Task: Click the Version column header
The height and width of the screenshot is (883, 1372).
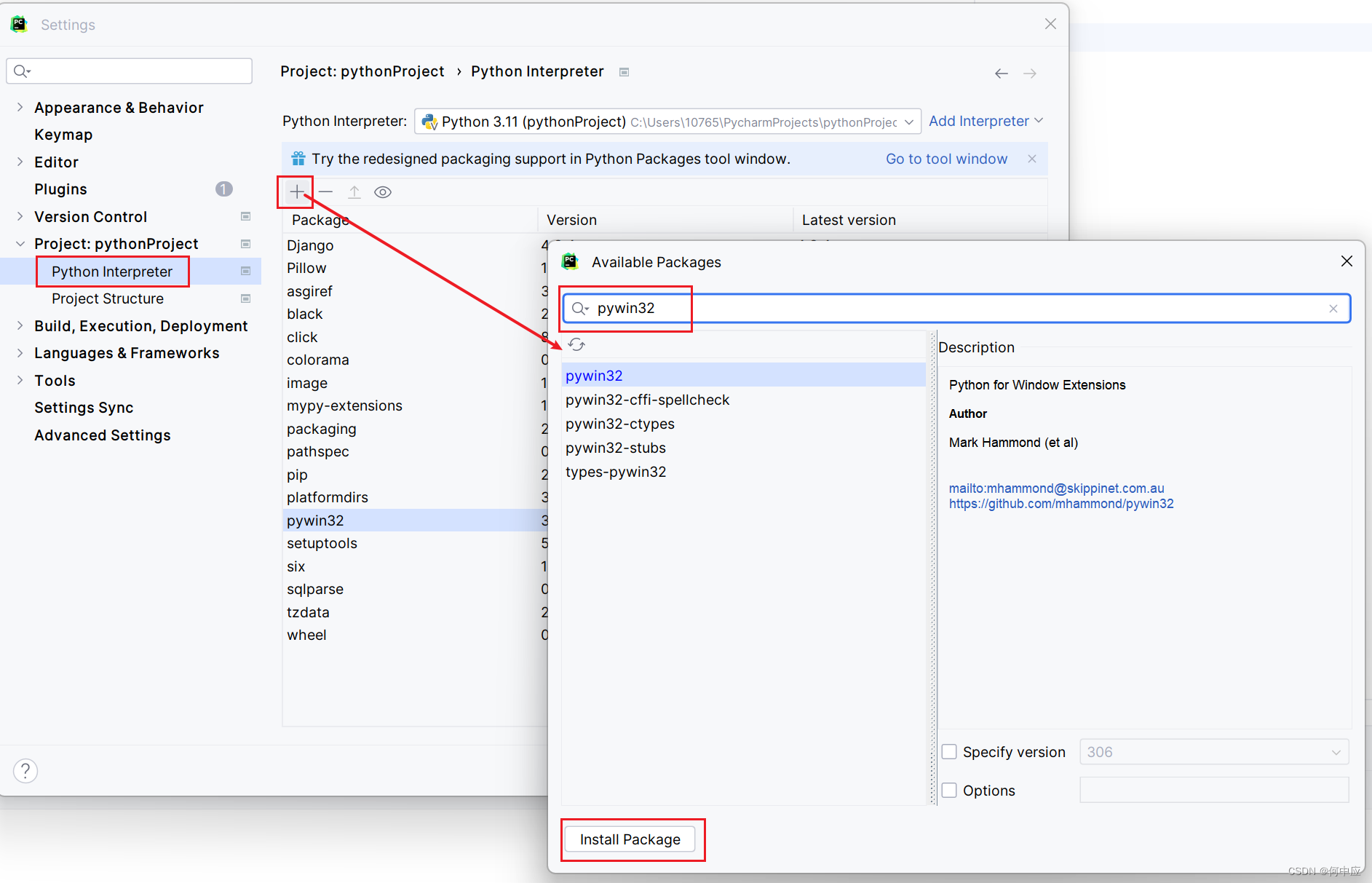Action: coord(665,220)
